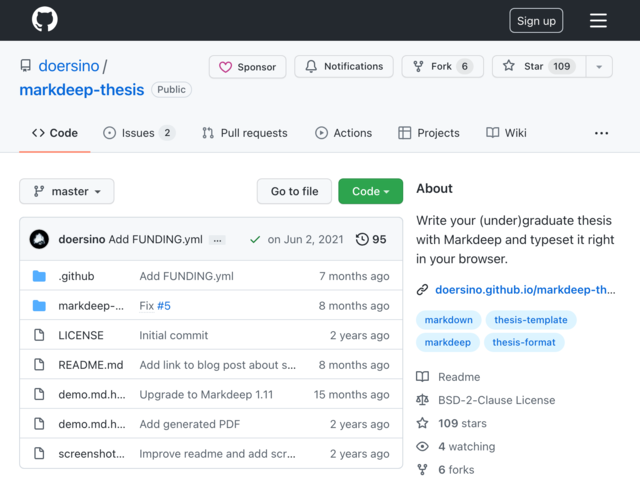The width and height of the screenshot is (640, 480).
Task: Open the master branch dropdown
Action: click(67, 191)
